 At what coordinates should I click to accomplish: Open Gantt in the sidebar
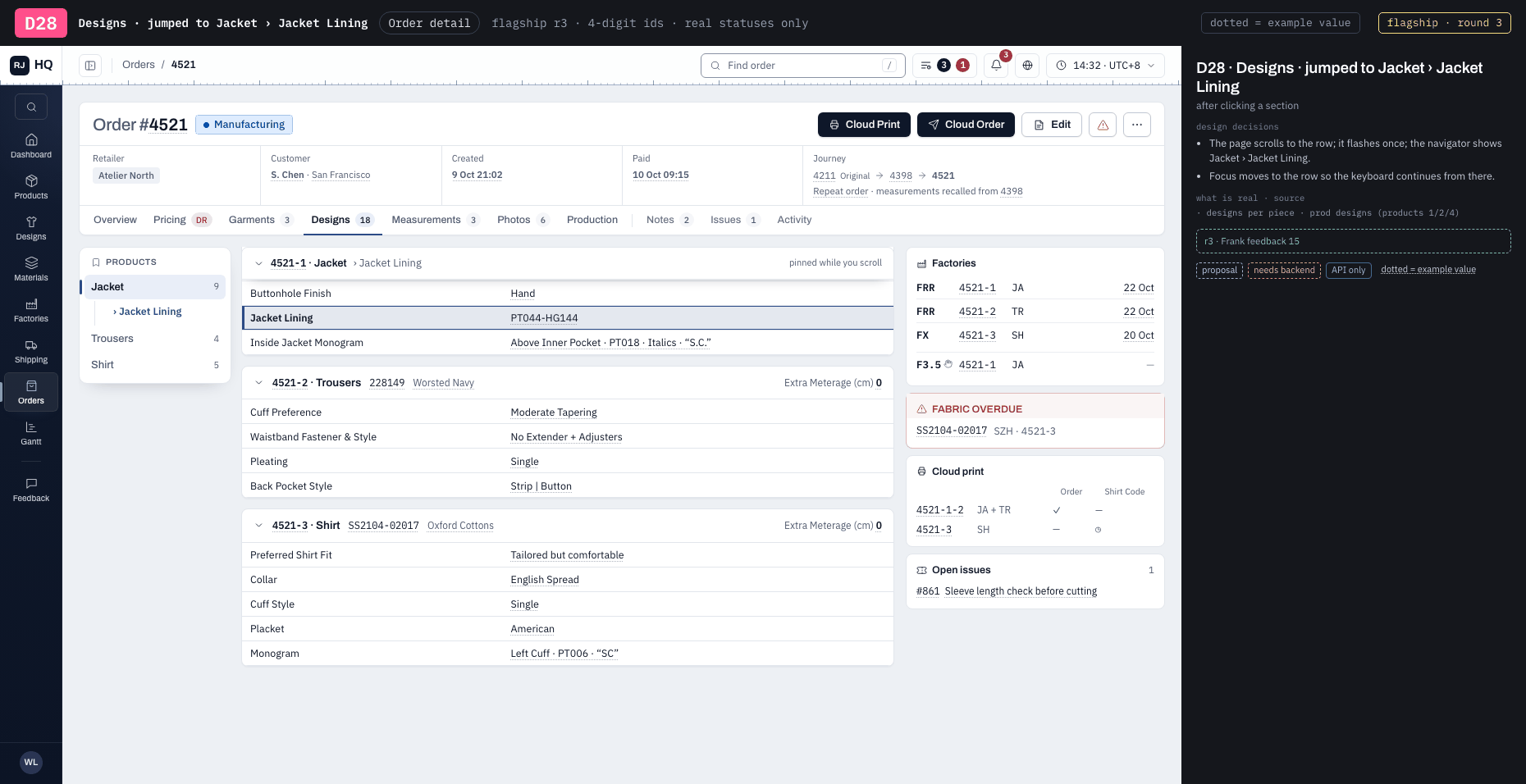pyautogui.click(x=31, y=433)
